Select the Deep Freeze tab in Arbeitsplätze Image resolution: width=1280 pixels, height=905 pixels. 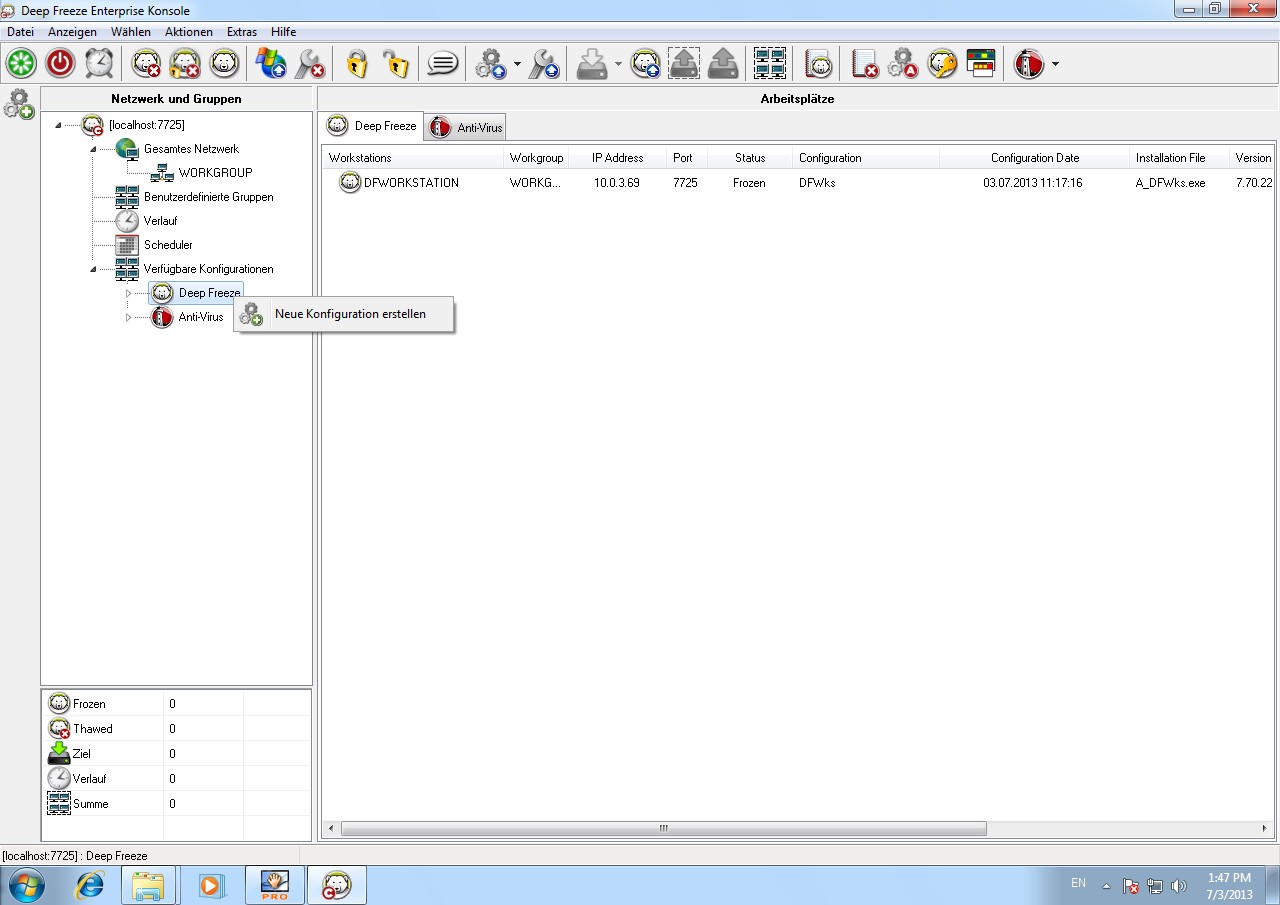click(373, 126)
